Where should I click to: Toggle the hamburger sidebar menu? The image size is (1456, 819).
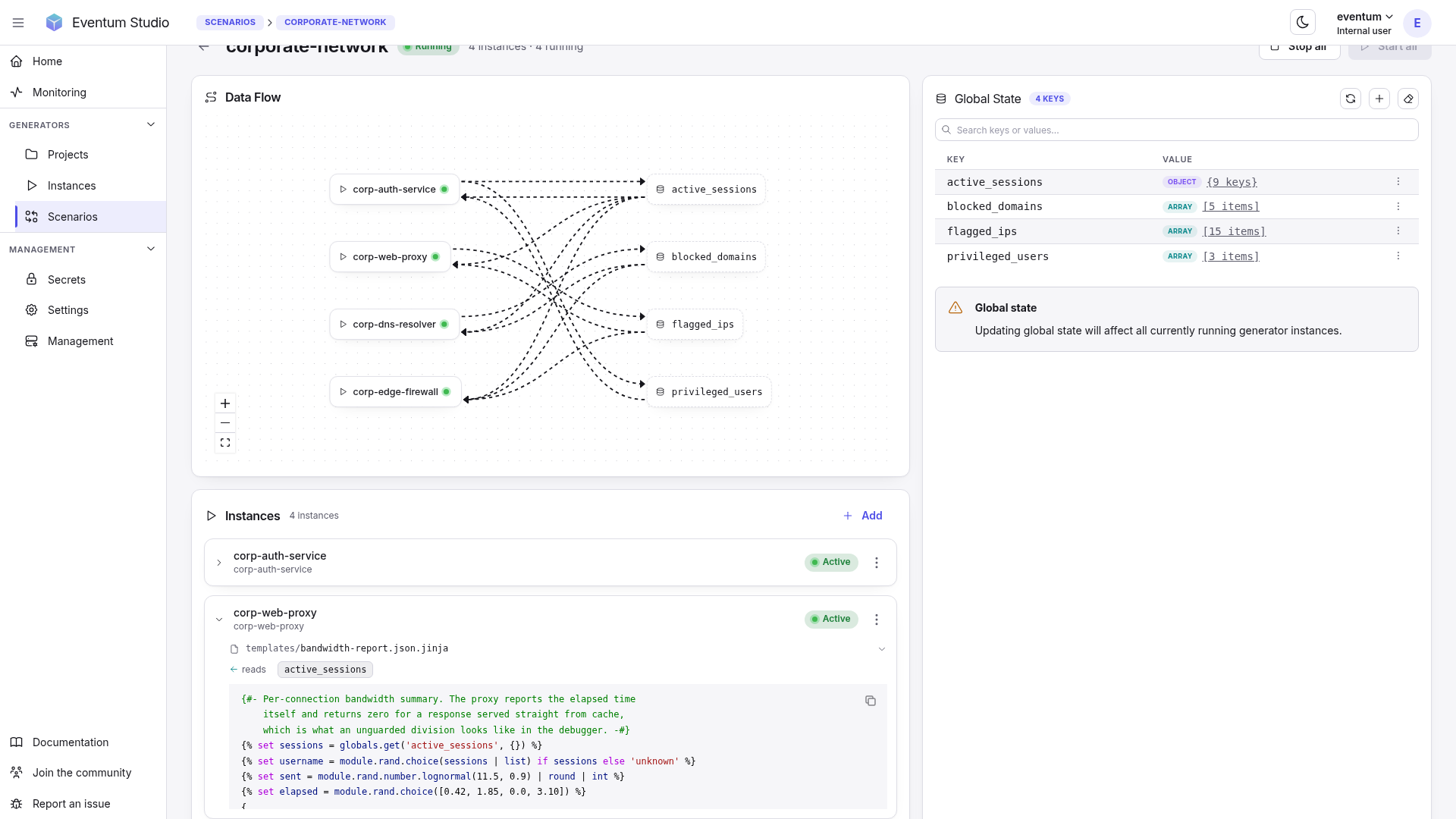click(18, 23)
